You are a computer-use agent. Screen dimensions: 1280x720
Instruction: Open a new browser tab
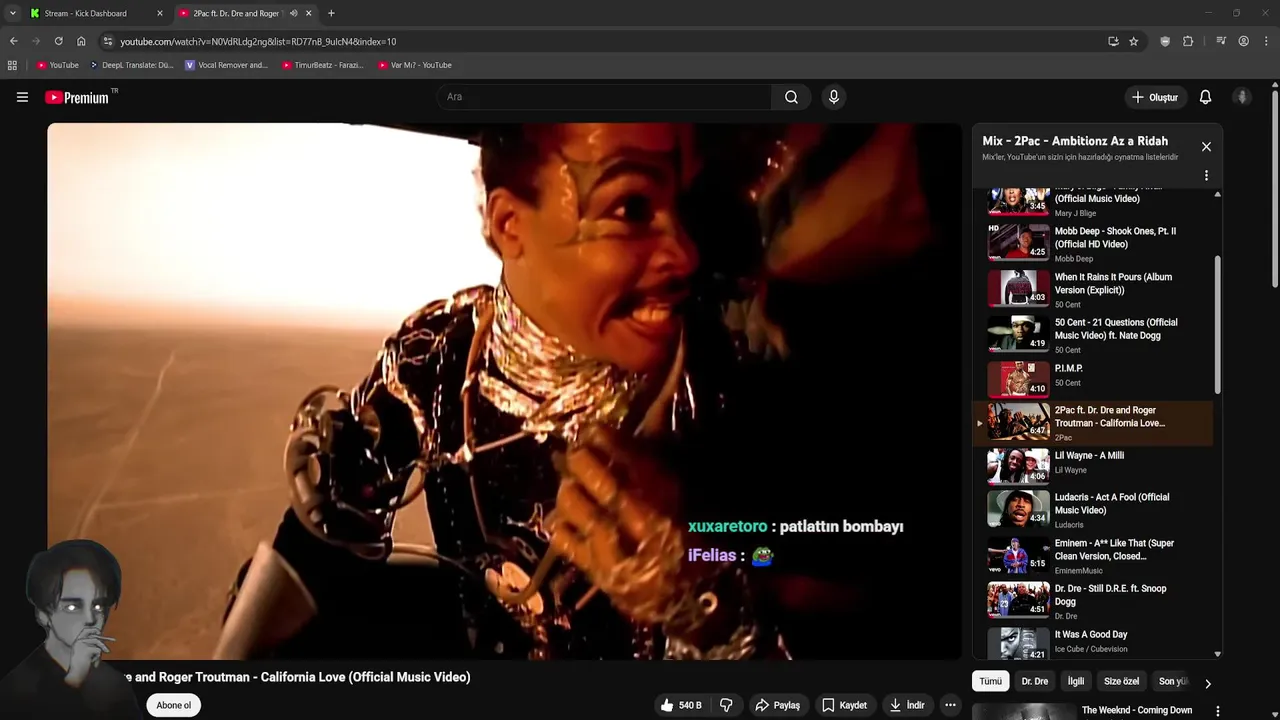tap(331, 13)
